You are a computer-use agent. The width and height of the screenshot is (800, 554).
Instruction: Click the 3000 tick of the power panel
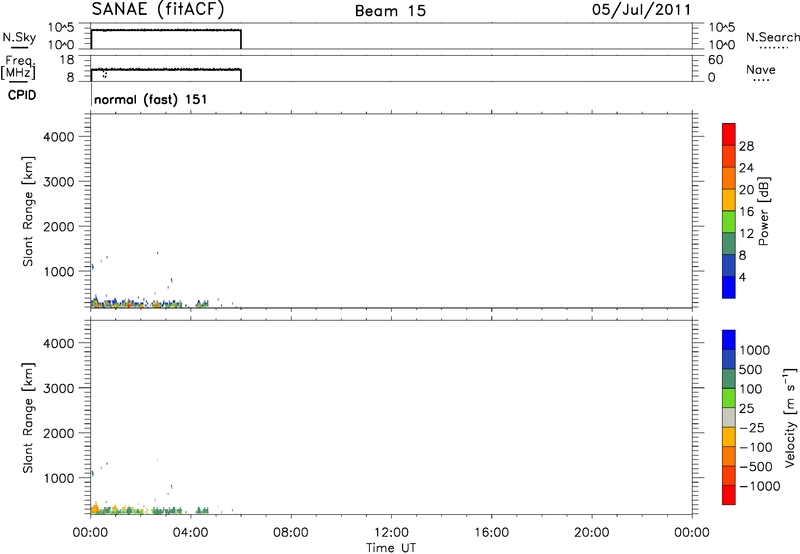click(x=58, y=182)
